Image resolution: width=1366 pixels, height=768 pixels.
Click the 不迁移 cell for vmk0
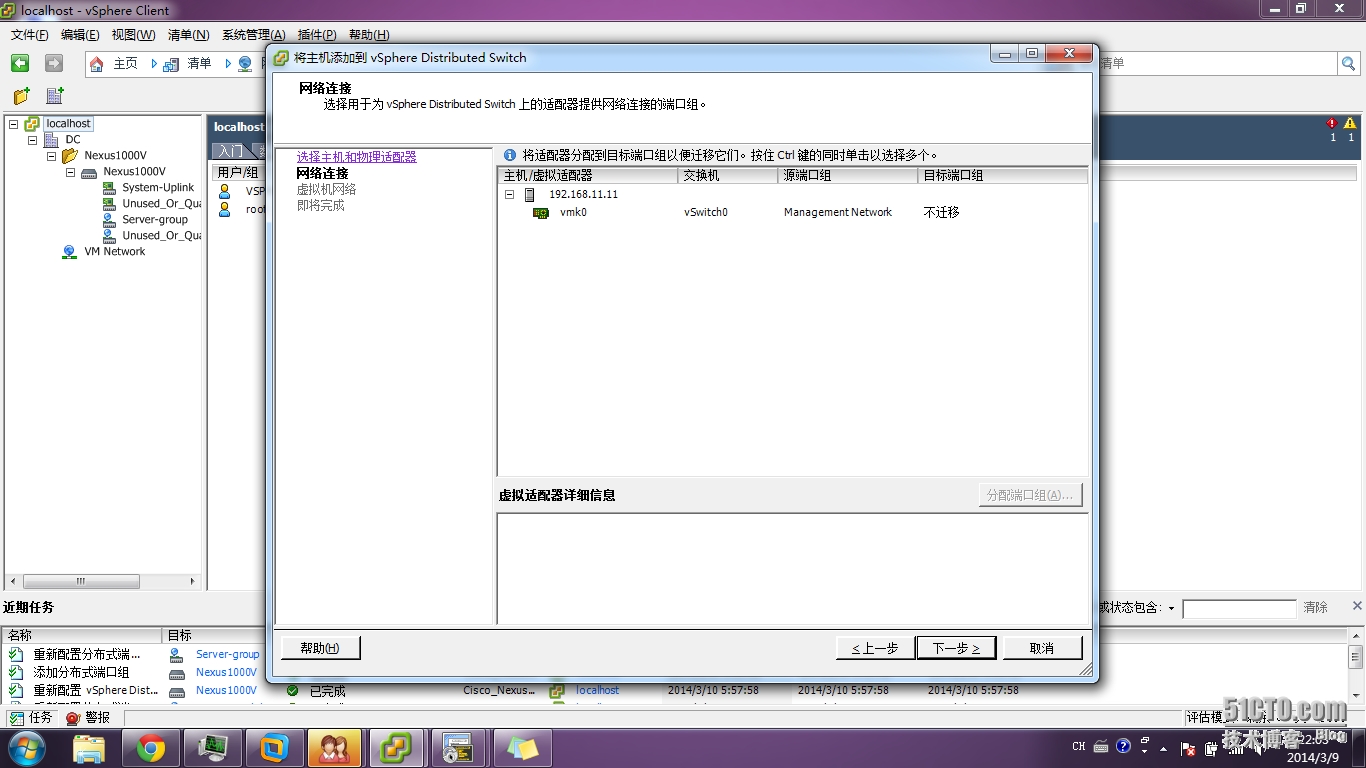tap(941, 213)
